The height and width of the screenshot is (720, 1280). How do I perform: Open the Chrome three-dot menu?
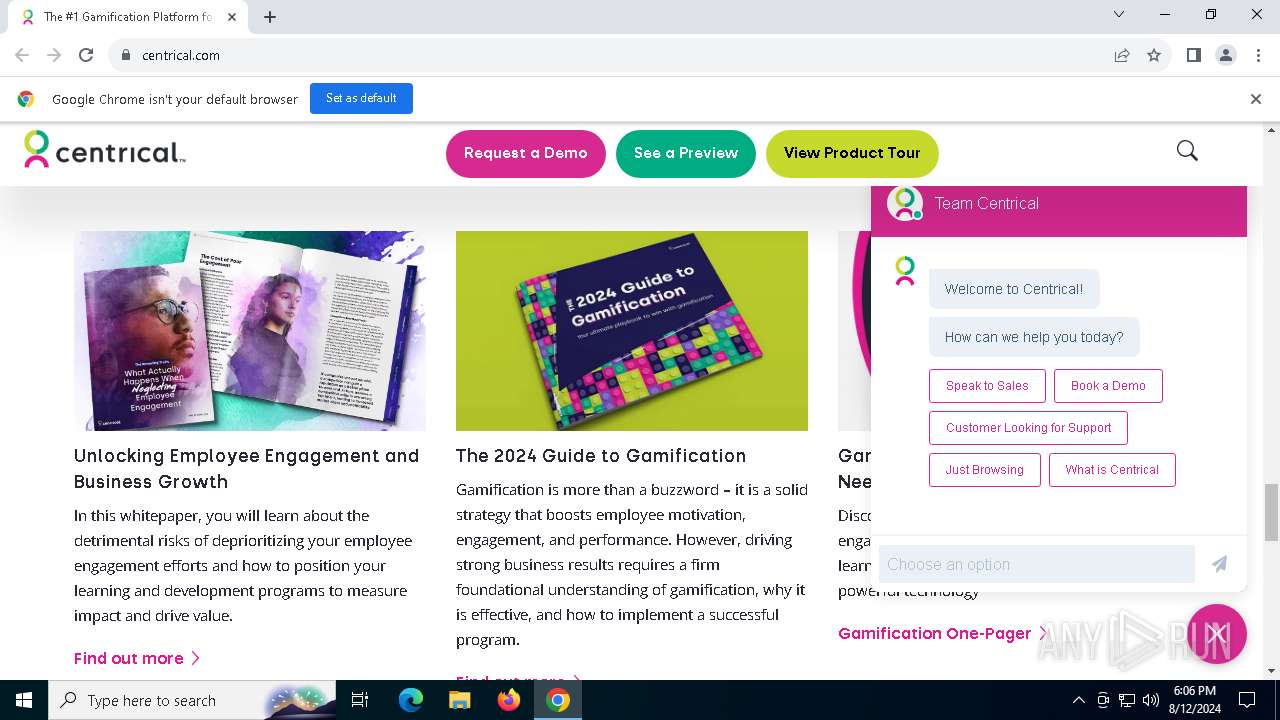pyautogui.click(x=1258, y=55)
